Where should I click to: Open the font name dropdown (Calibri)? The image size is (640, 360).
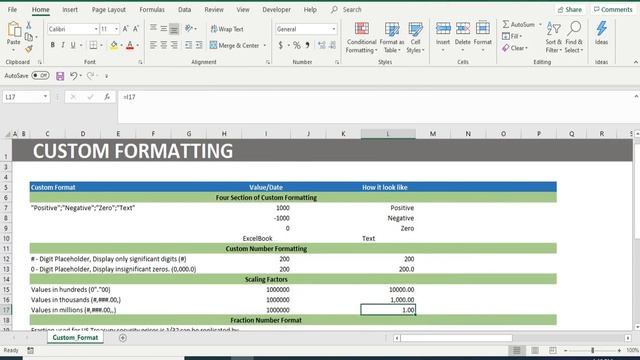[96, 29]
